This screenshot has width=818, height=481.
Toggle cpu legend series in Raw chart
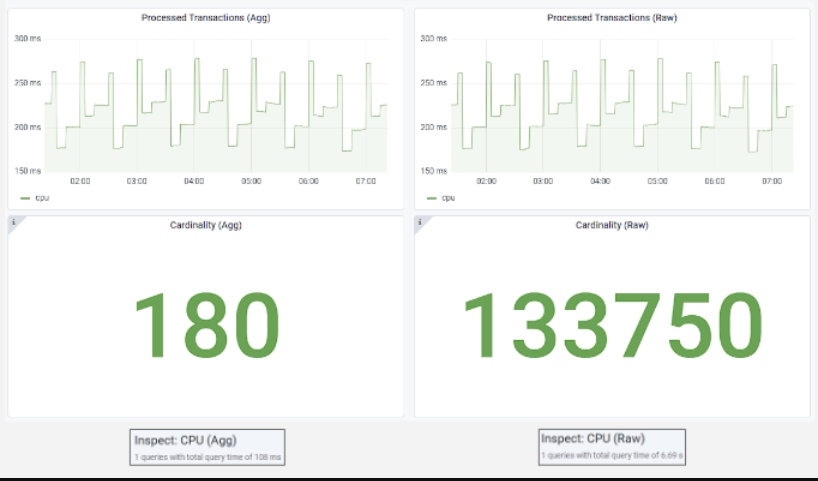click(x=448, y=198)
